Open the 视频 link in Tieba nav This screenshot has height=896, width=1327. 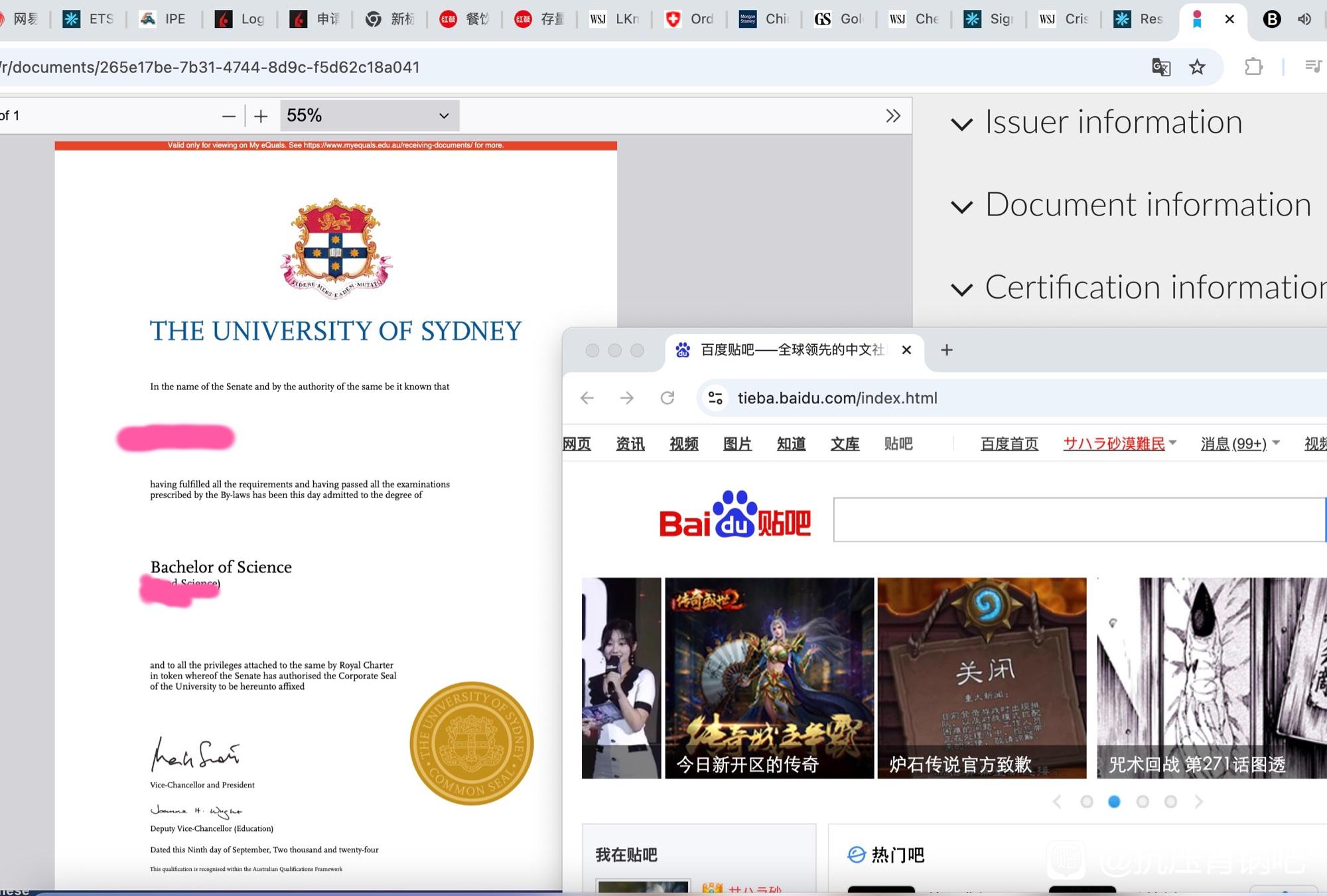(x=684, y=444)
